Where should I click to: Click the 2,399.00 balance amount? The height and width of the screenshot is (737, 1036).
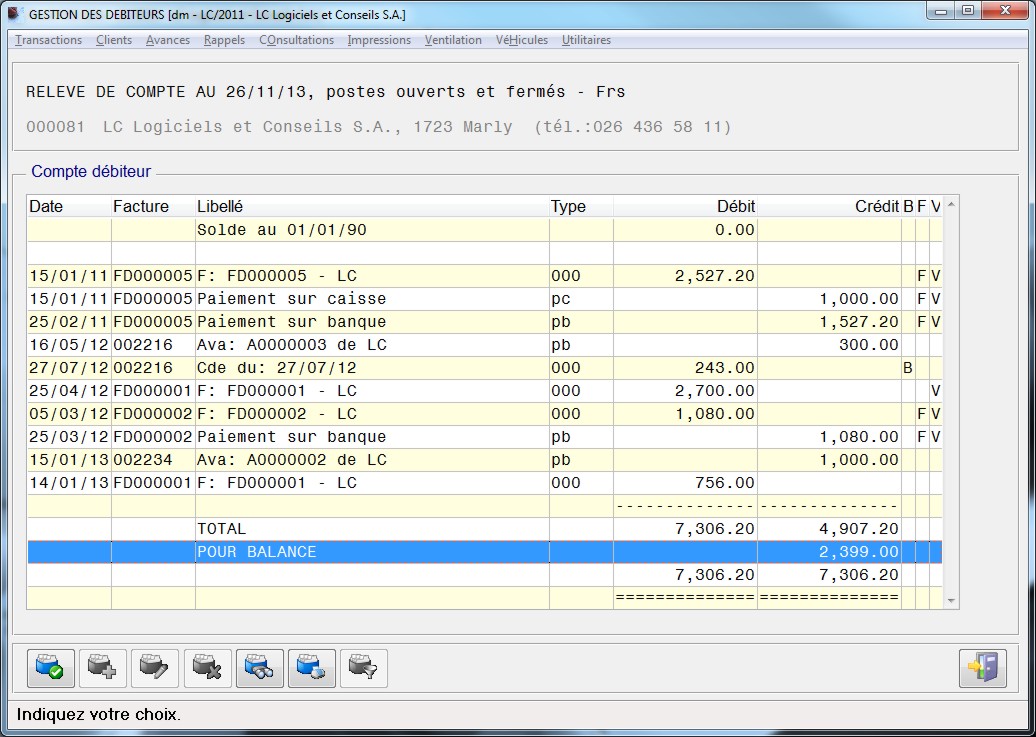pos(859,552)
